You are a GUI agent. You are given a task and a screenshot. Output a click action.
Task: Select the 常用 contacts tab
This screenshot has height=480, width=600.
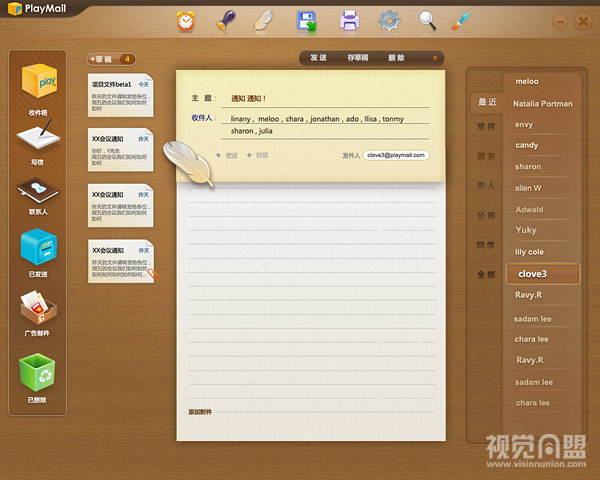486,127
